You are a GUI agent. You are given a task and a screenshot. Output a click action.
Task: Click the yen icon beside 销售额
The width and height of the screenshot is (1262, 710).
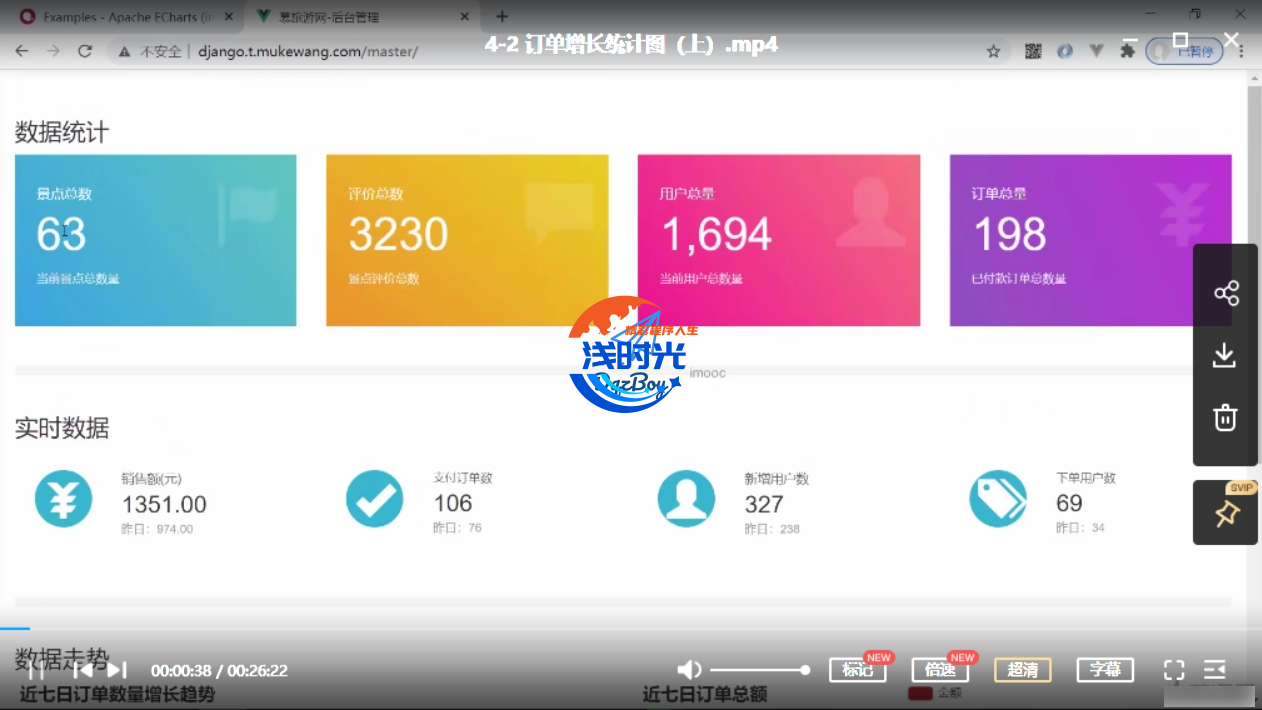tap(63, 498)
